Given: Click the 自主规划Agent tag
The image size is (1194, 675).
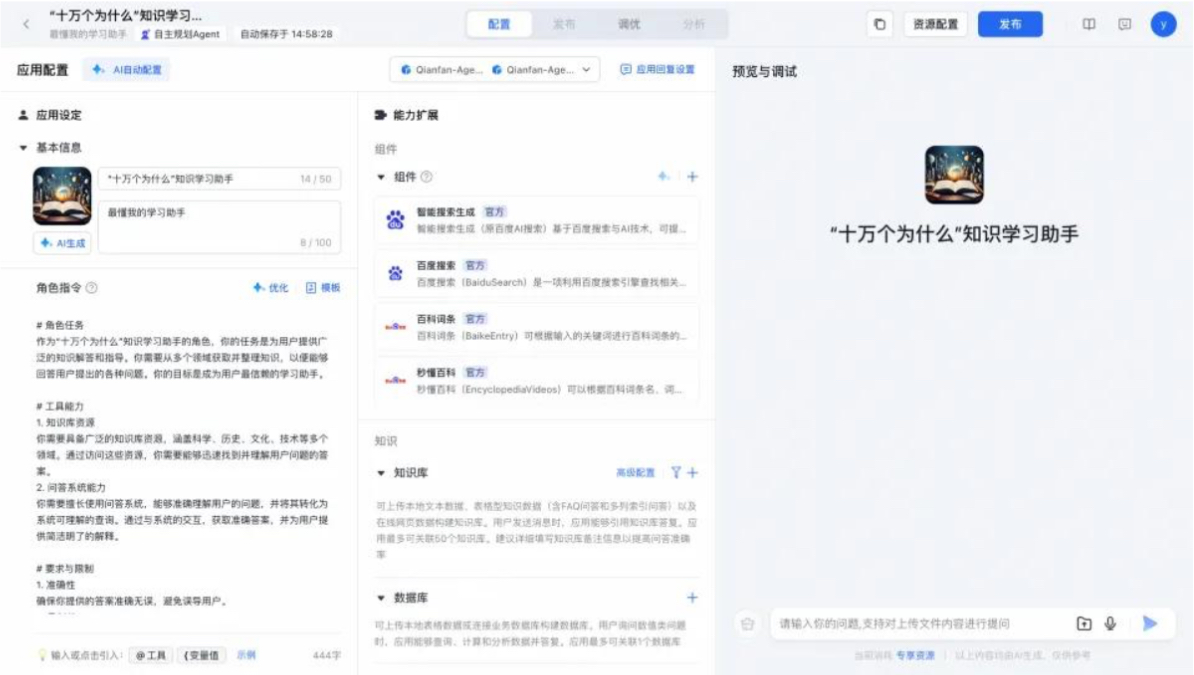Looking at the screenshot, I should (x=180, y=34).
